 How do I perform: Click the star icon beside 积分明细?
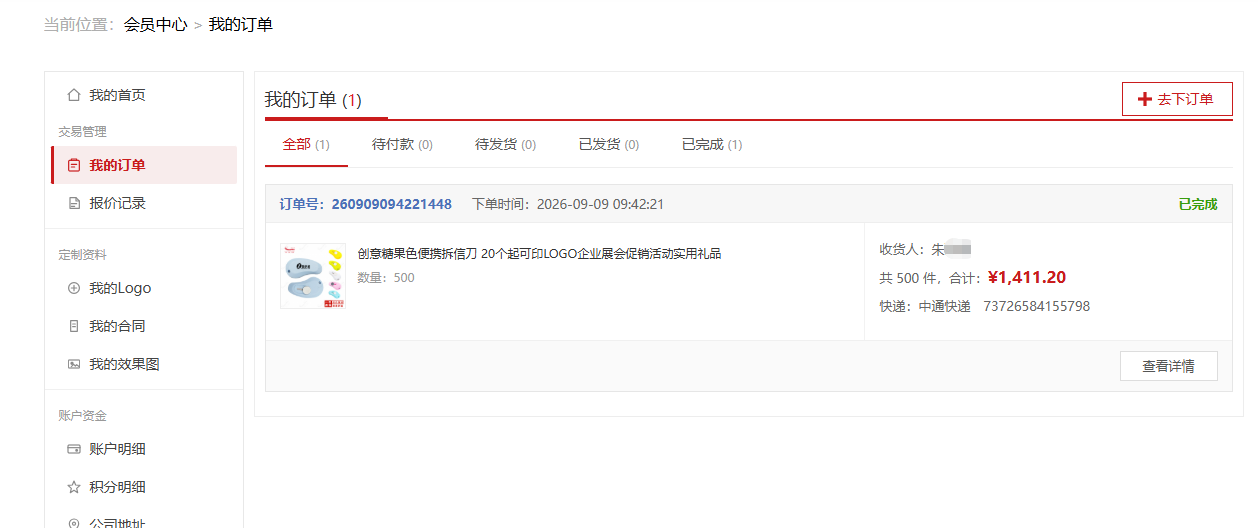pyautogui.click(x=73, y=487)
